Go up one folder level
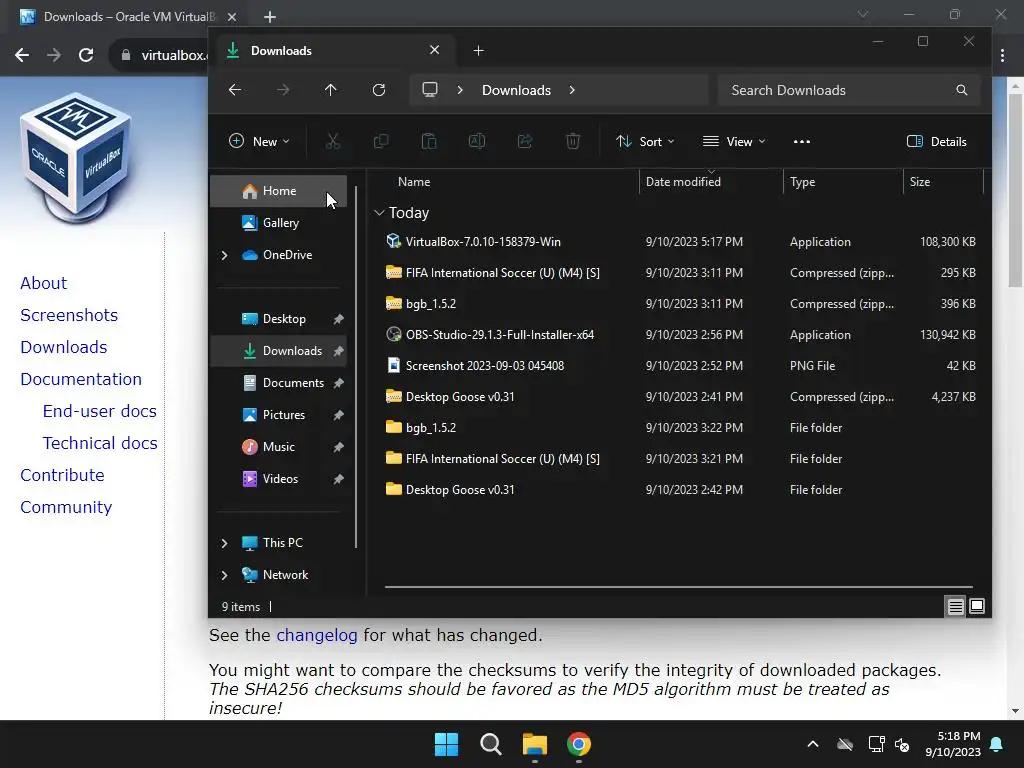This screenshot has height=768, width=1024. coord(330,90)
